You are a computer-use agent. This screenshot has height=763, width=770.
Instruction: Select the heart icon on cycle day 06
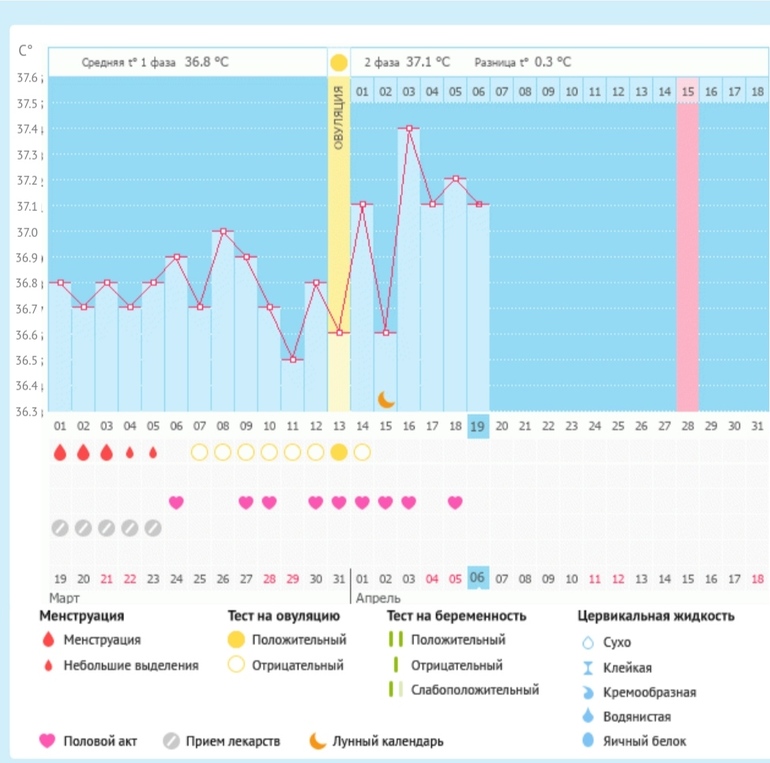176,502
